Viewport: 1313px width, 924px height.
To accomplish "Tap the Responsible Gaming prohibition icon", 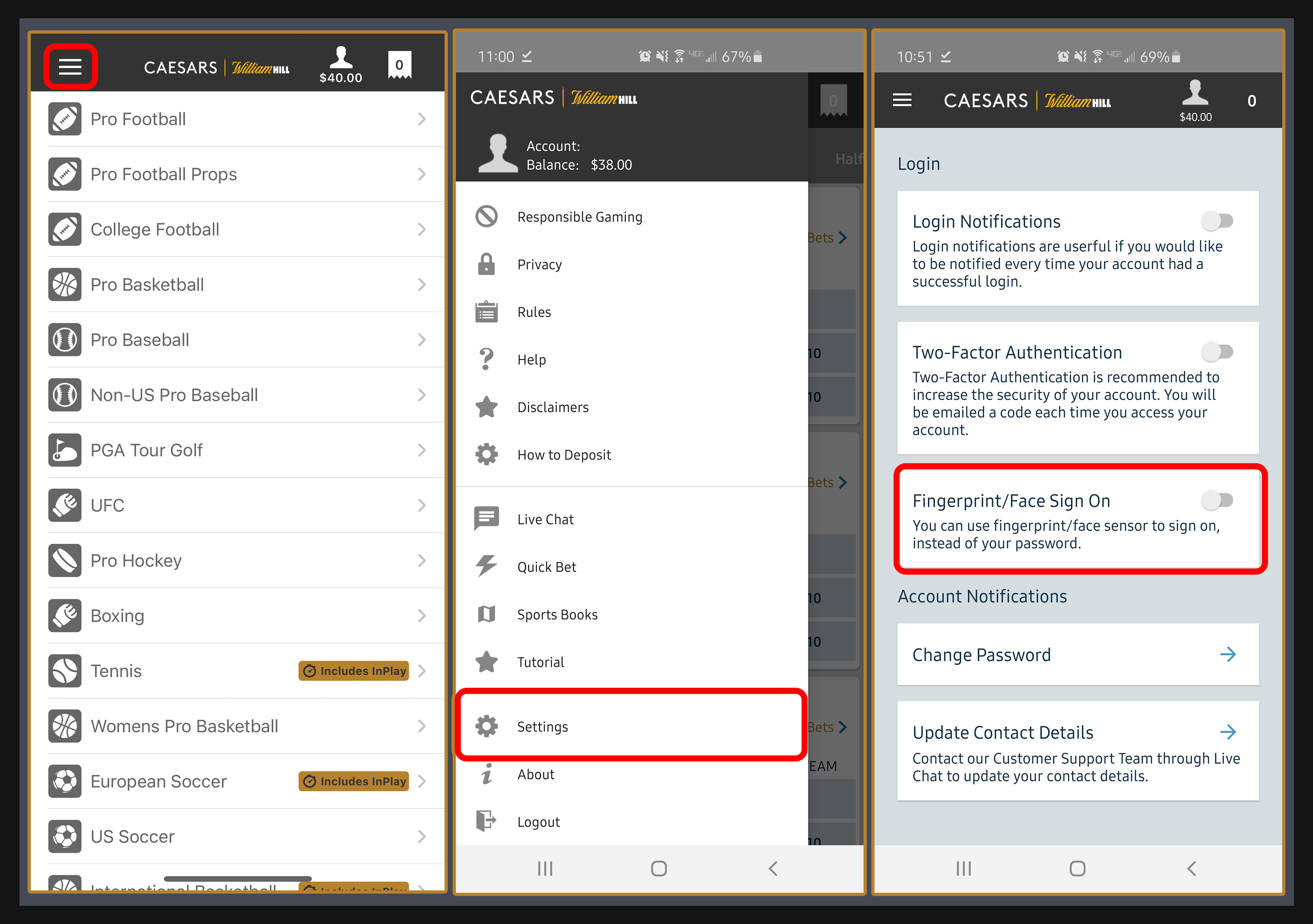I will point(487,217).
